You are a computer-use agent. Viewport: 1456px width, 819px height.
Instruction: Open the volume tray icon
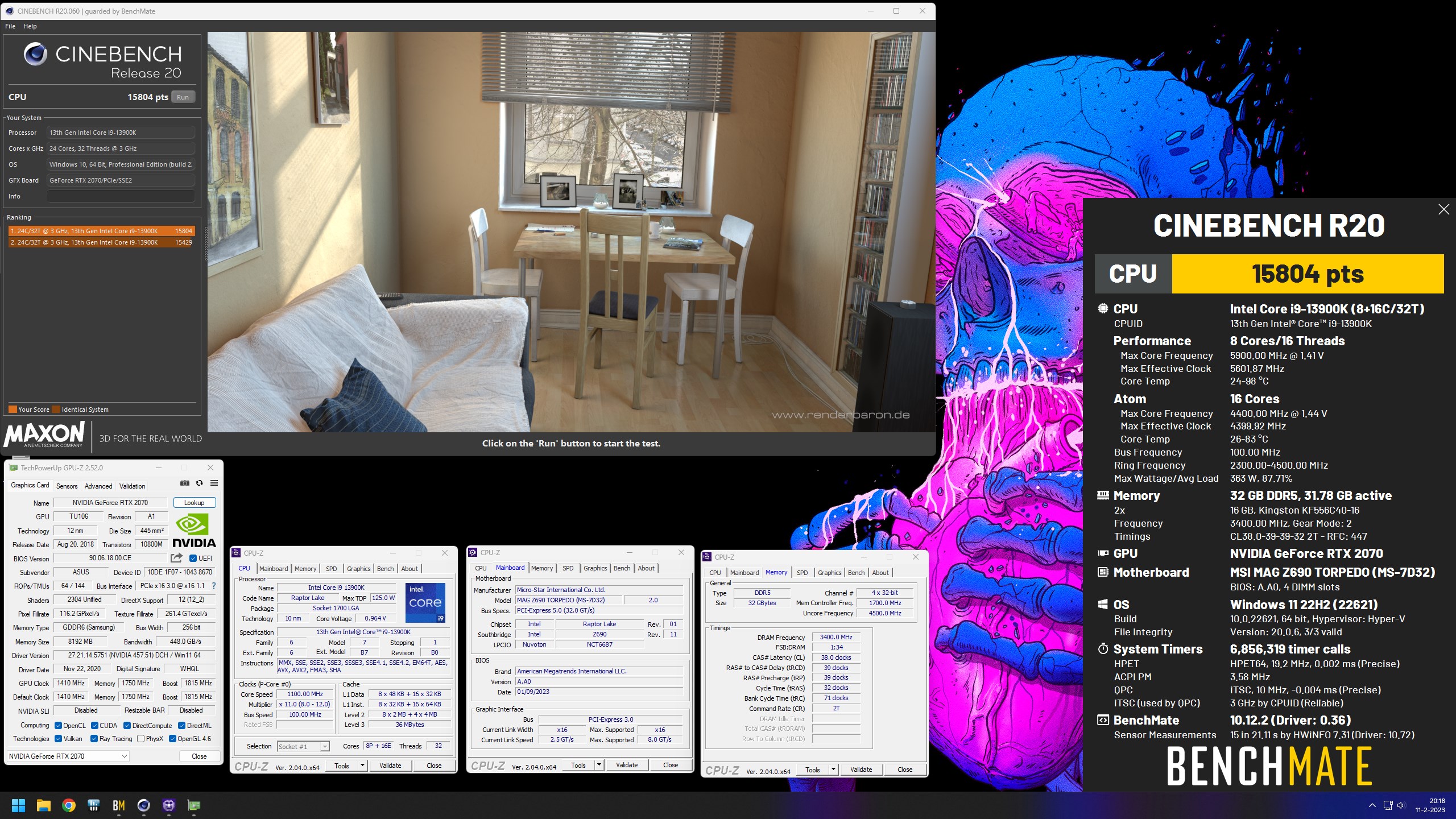pyautogui.click(x=1401, y=805)
